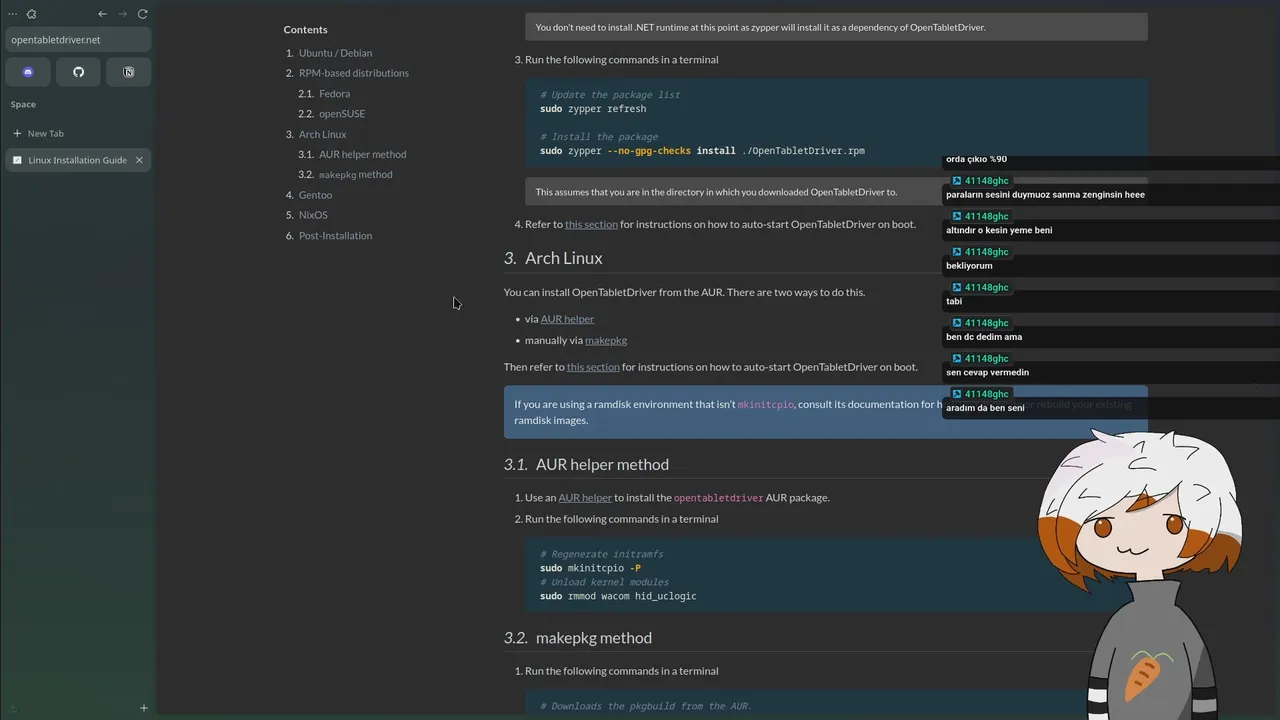Jump to RPM-based distributions in Contents
The image size is (1280, 720).
click(353, 73)
